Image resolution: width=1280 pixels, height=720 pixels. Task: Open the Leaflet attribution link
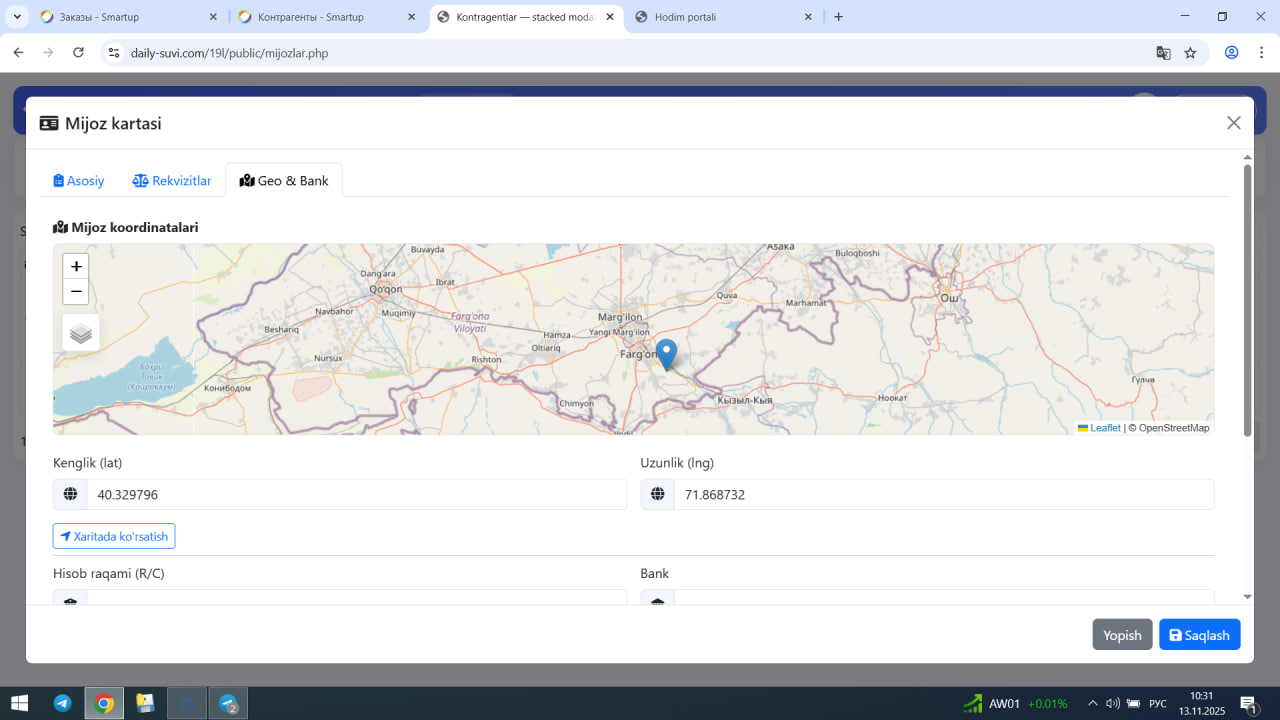pyautogui.click(x=1104, y=428)
